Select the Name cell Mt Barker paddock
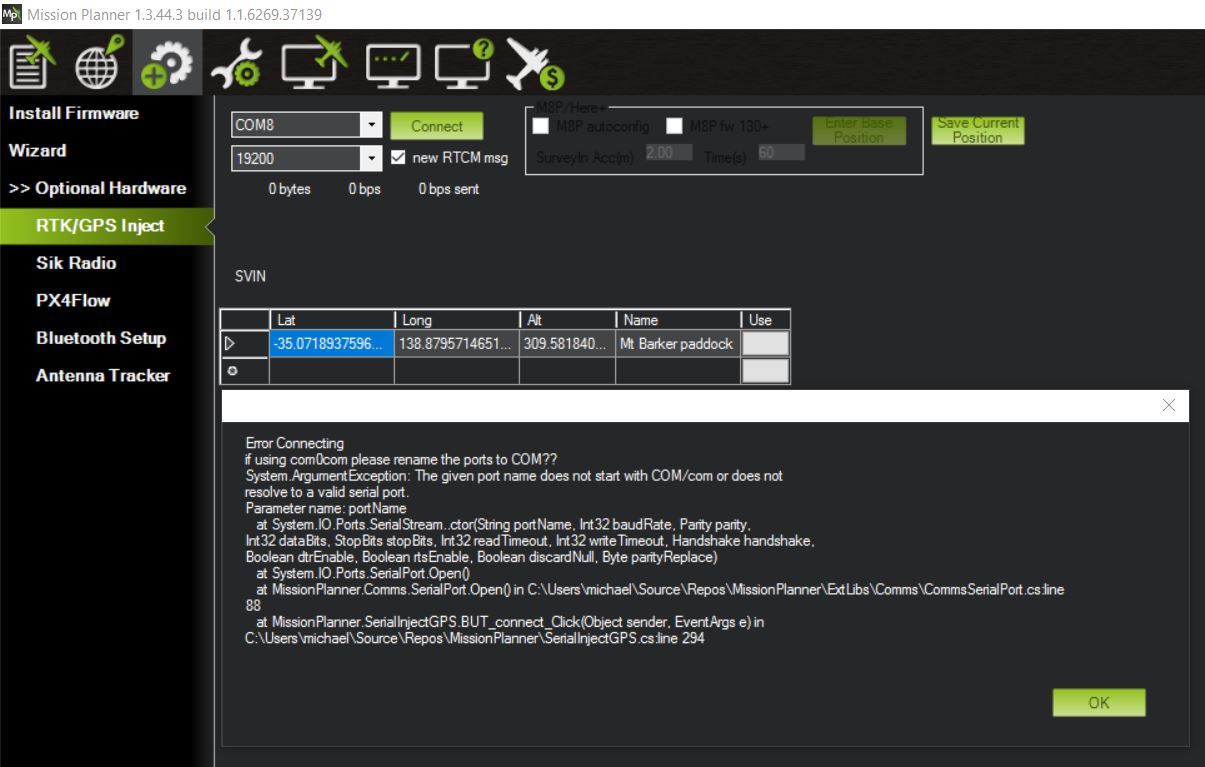 [678, 344]
